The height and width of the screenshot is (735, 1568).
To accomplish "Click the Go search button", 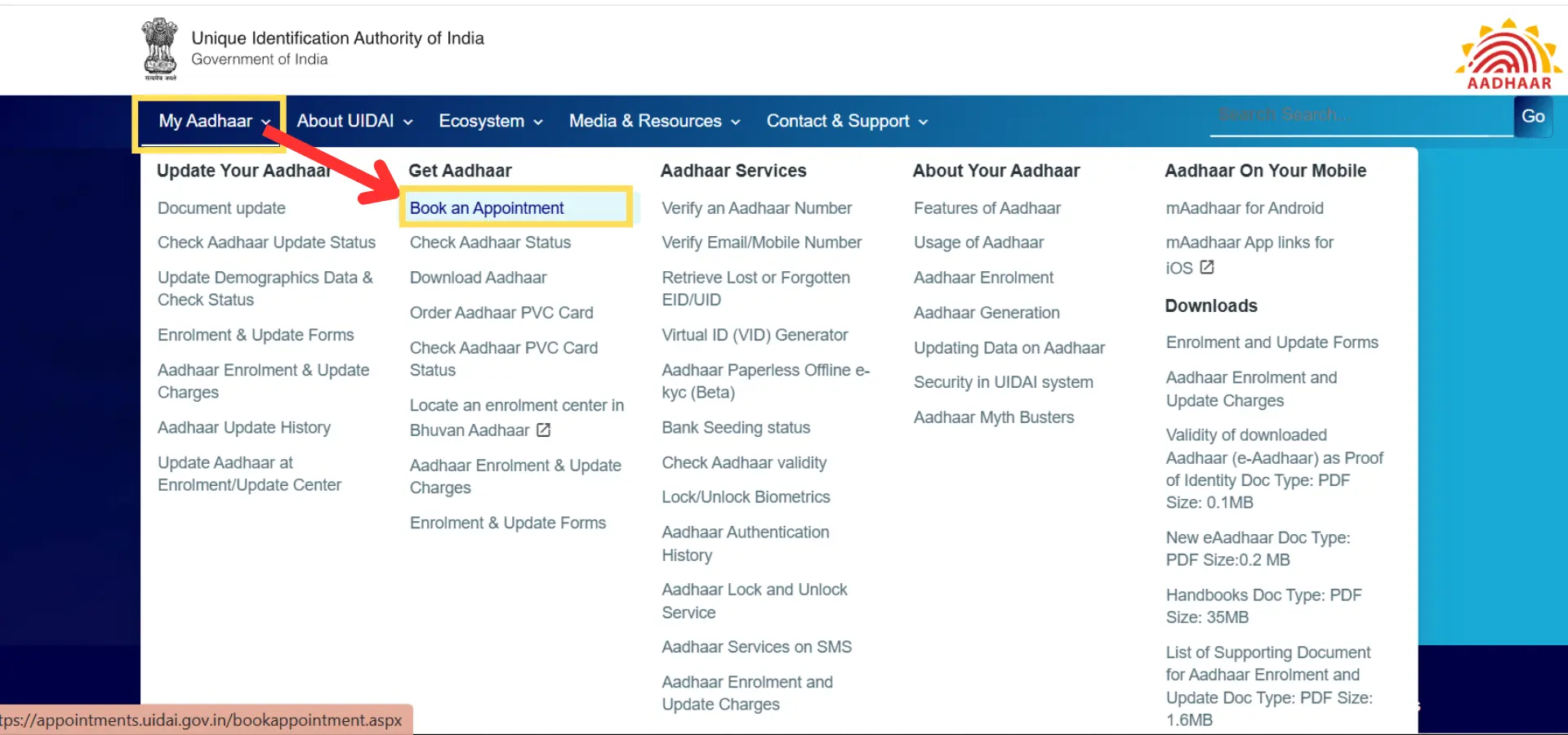I will click(1533, 117).
